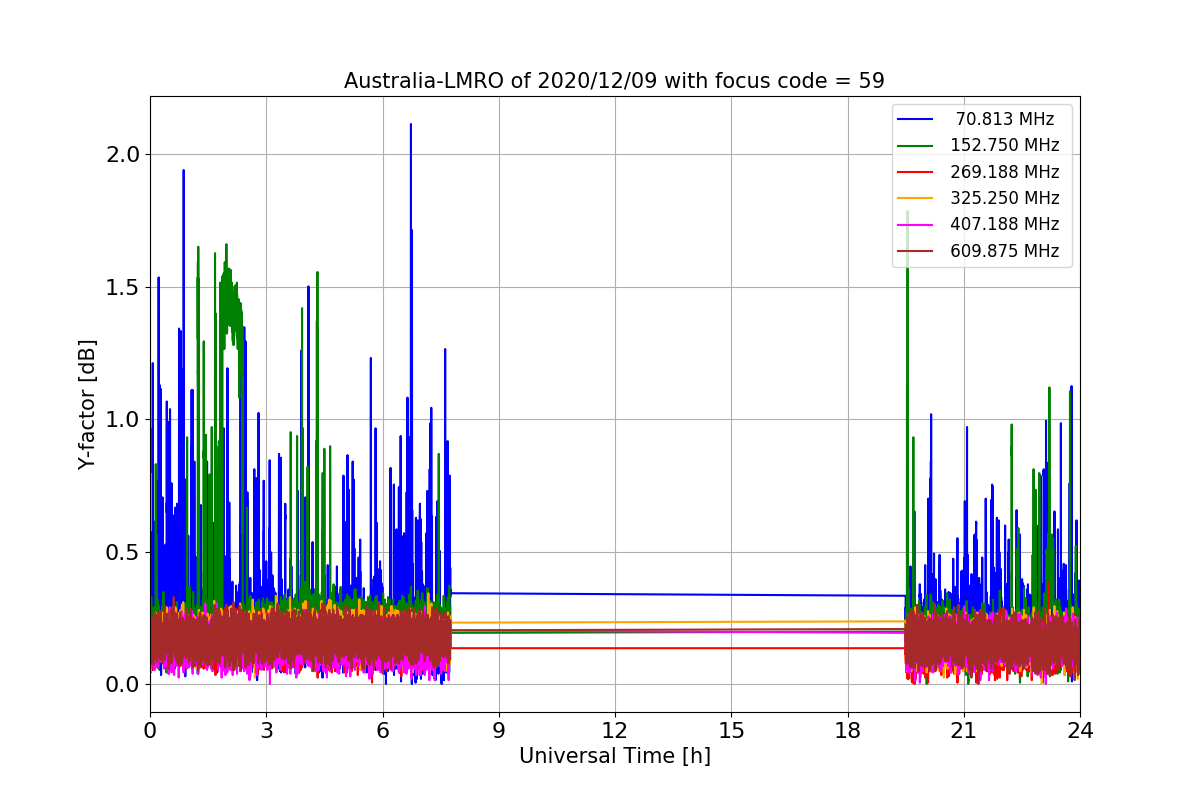Click the 15 tick on the time axis
This screenshot has height=800, width=1200.
731,730
